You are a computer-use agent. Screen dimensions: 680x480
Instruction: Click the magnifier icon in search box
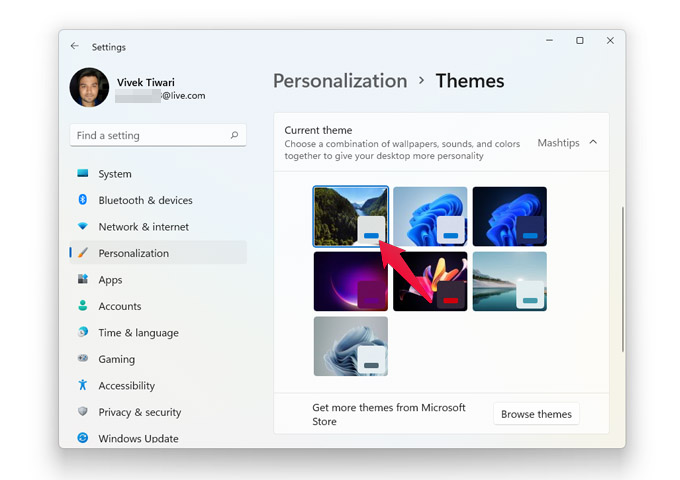pos(234,135)
